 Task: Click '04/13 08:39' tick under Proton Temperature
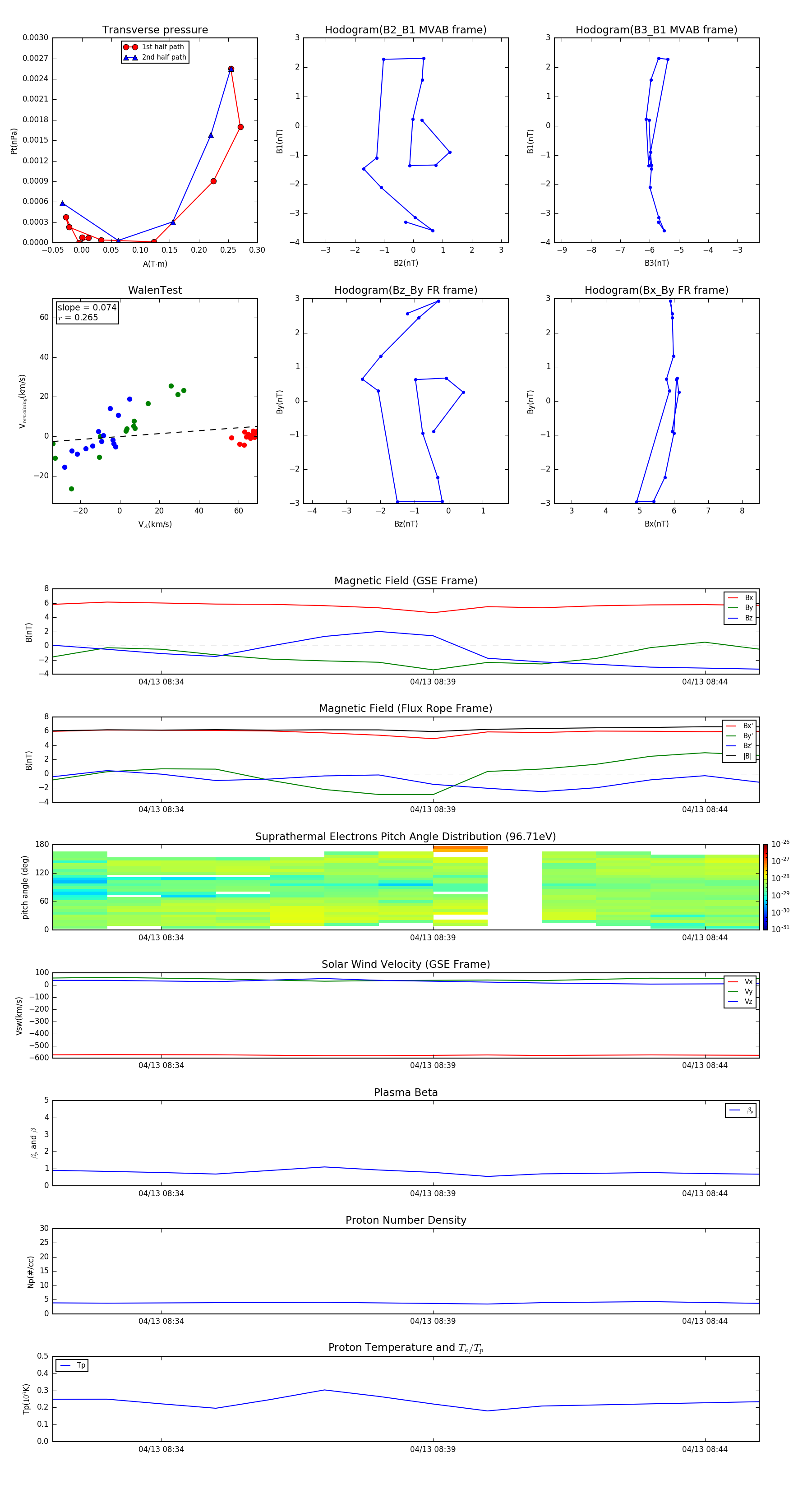click(433, 1449)
